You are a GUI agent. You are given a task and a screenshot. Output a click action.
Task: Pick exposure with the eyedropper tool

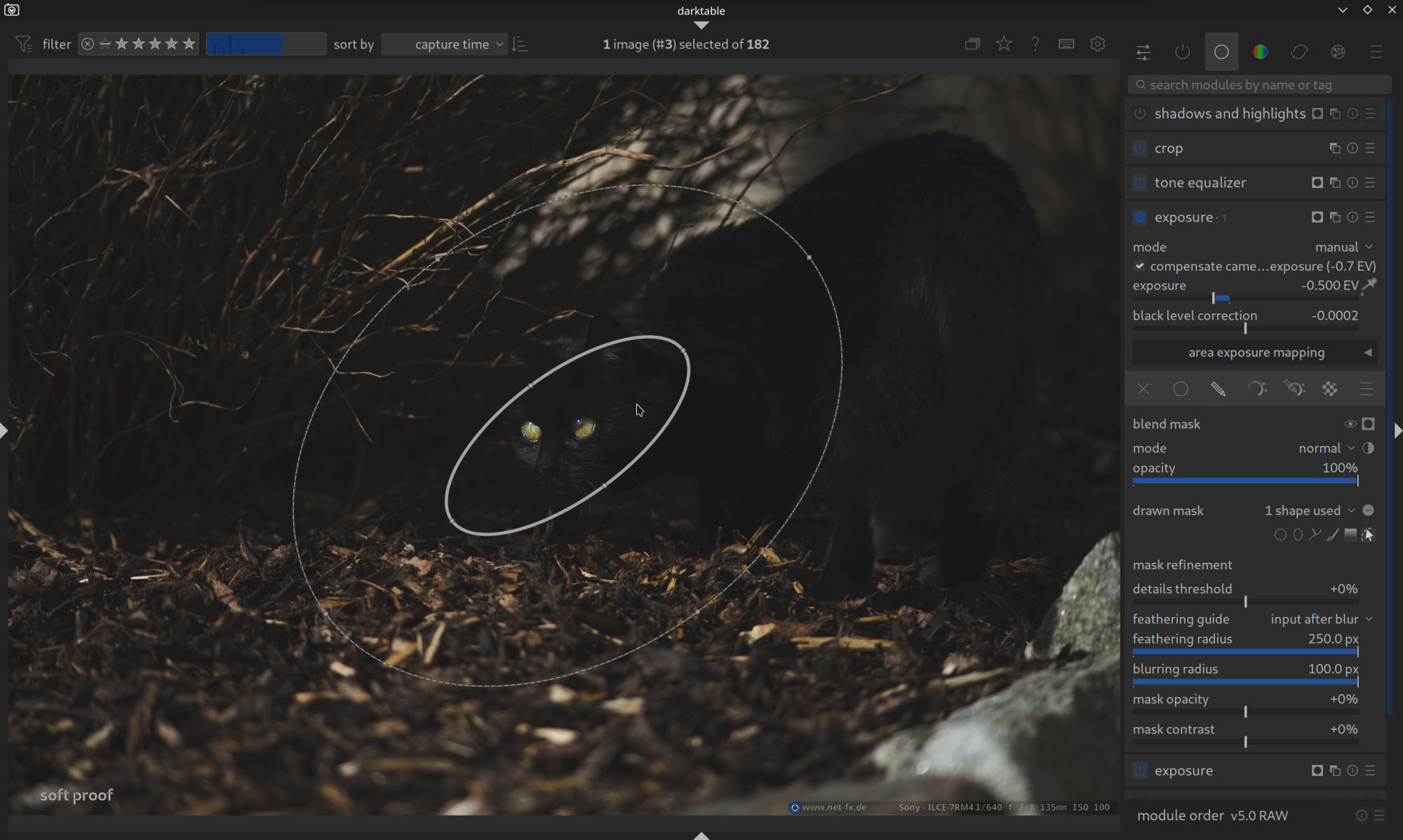coord(1369,285)
